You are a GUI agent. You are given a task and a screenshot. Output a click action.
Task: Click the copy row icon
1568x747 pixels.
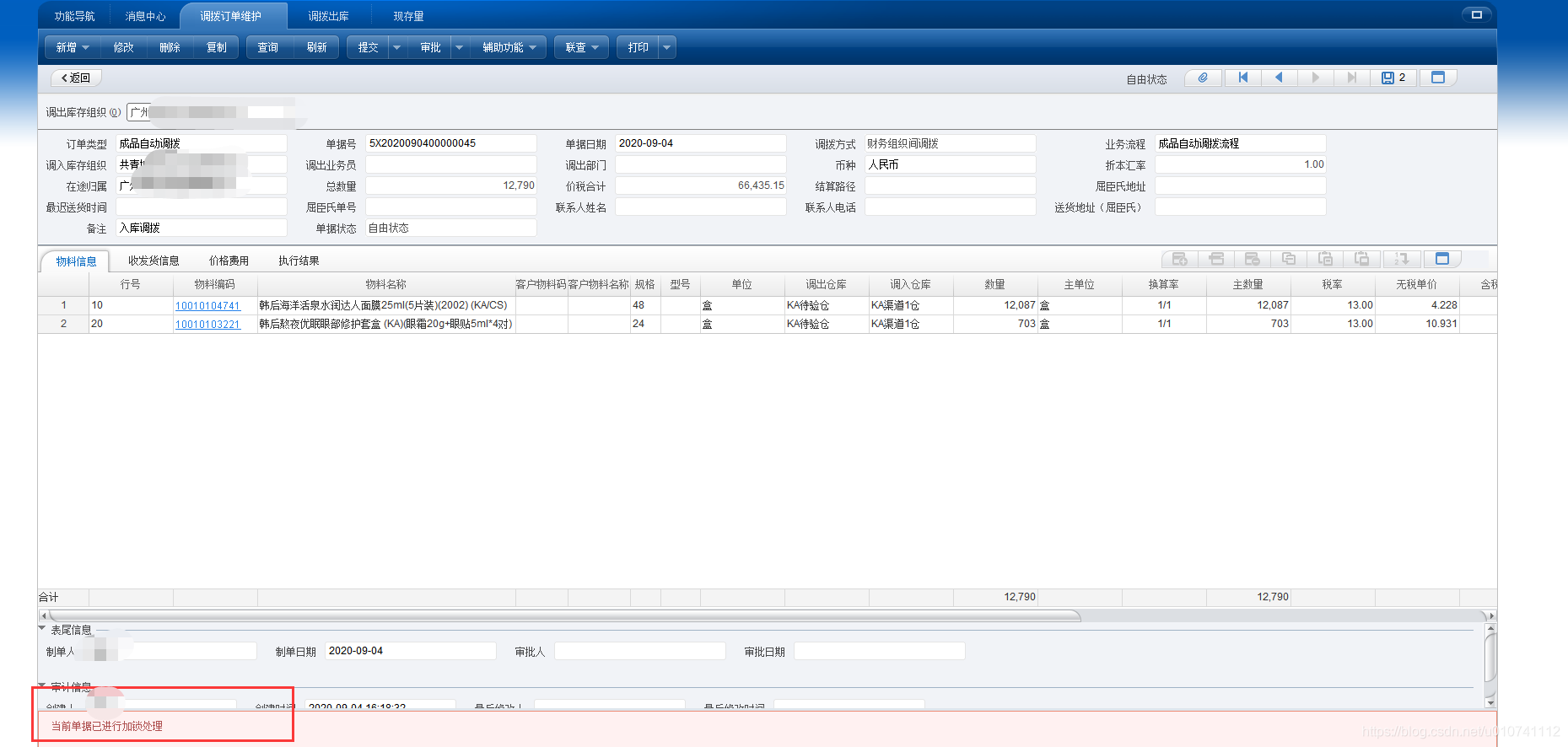coord(1289,259)
